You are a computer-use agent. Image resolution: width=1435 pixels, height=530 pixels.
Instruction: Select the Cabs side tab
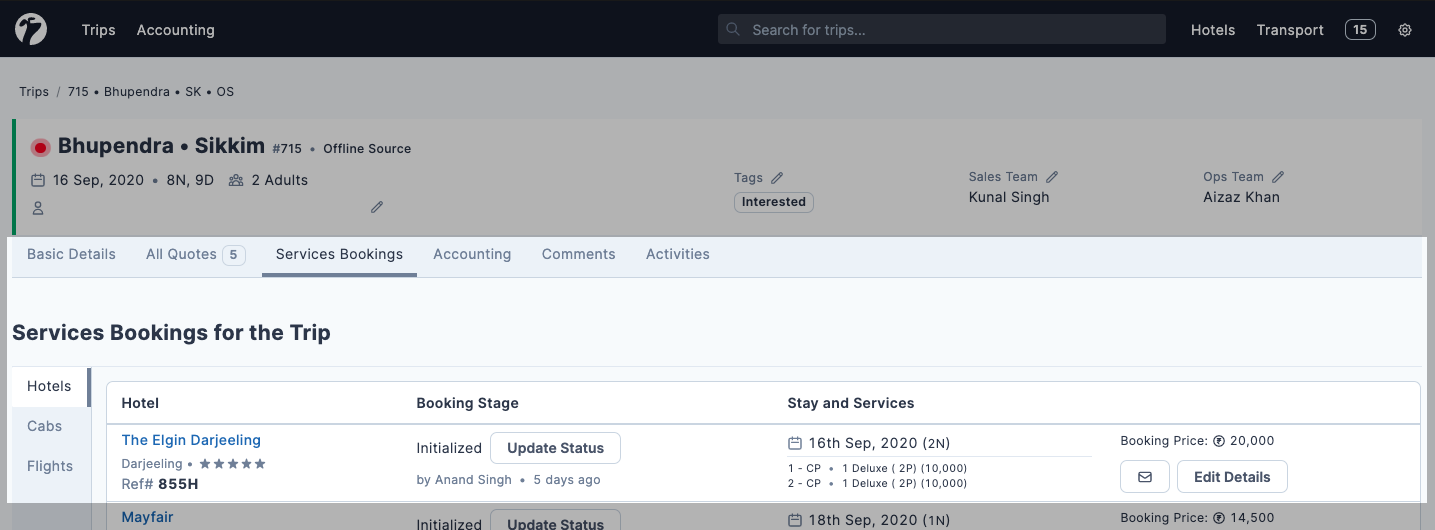(x=45, y=426)
